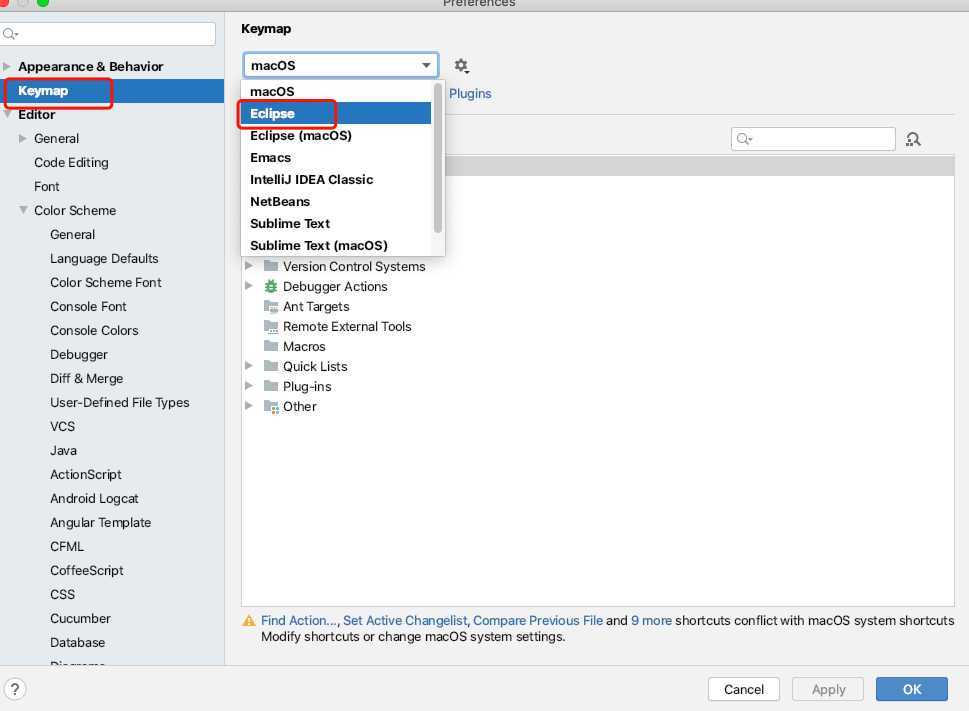Open Console Font settings
This screenshot has width=969, height=711.
click(88, 306)
